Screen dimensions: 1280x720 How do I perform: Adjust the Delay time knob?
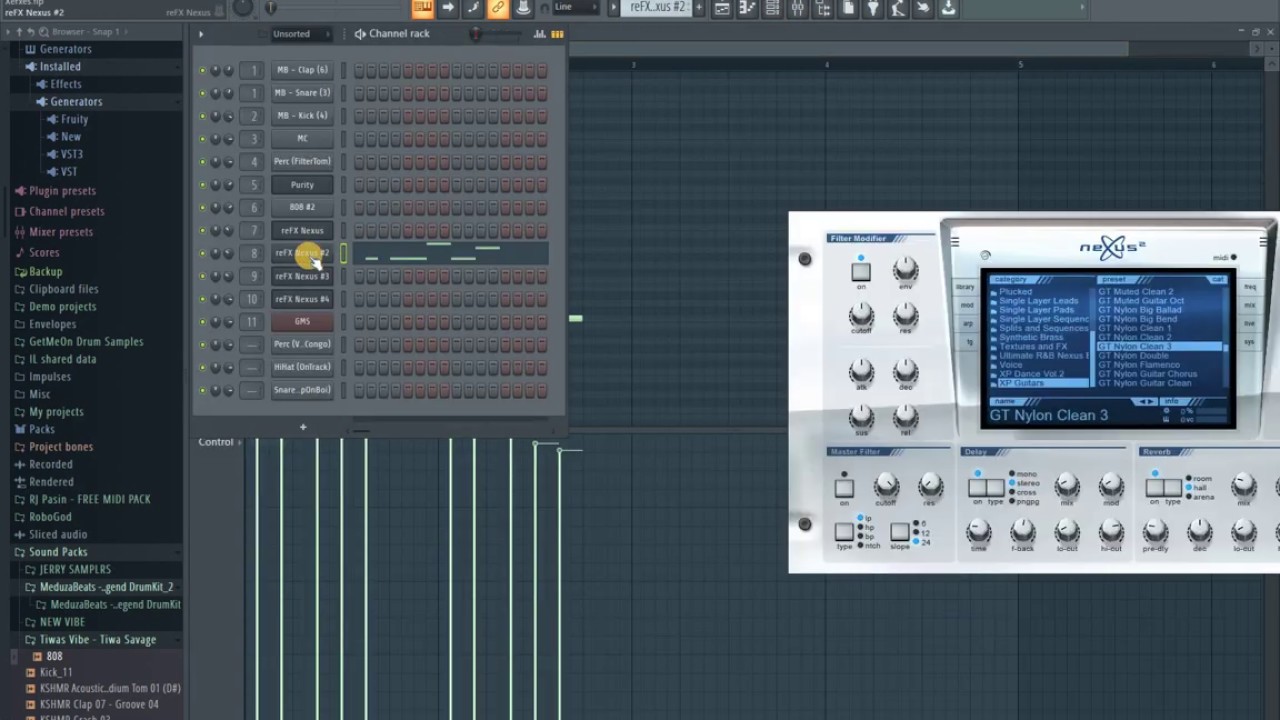[x=979, y=531]
